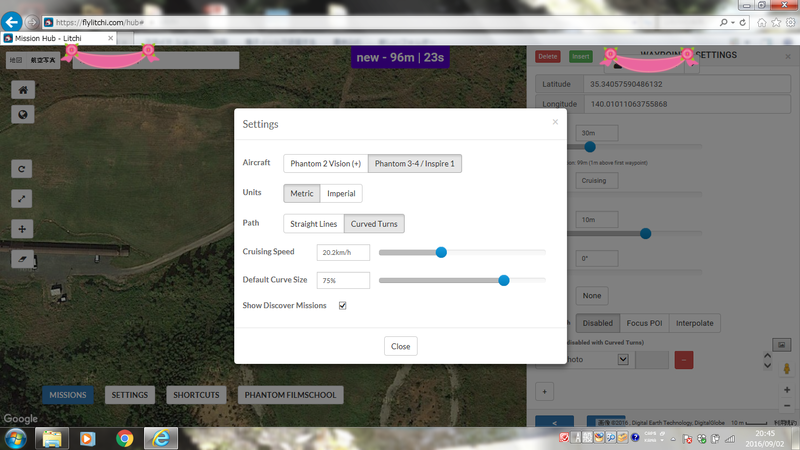Click the 10m curve size slider handle
800x450 pixels.
pos(645,234)
